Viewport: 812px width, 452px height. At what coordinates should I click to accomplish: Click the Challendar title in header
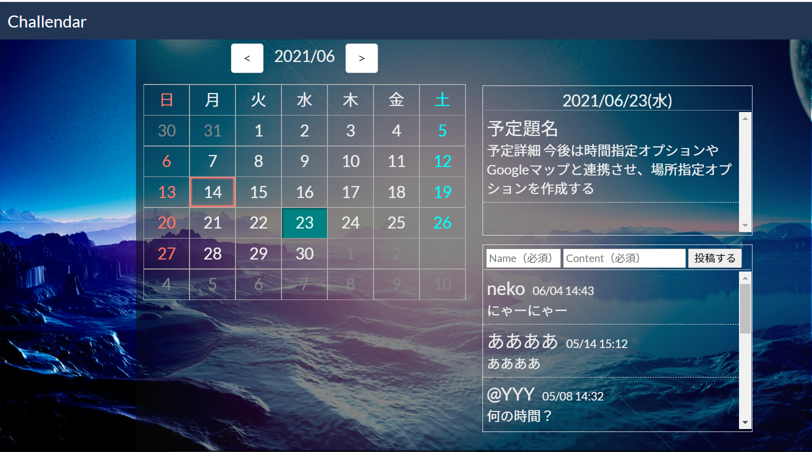click(x=47, y=22)
